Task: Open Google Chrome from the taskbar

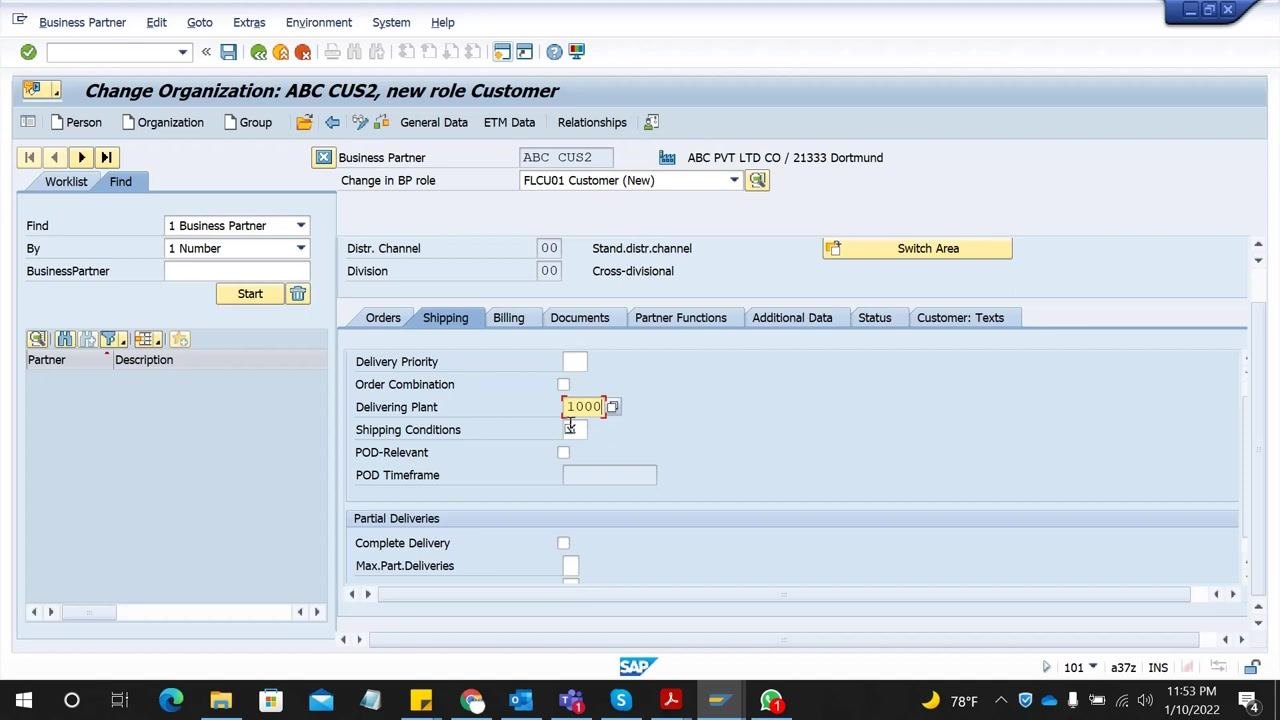Action: tap(471, 700)
